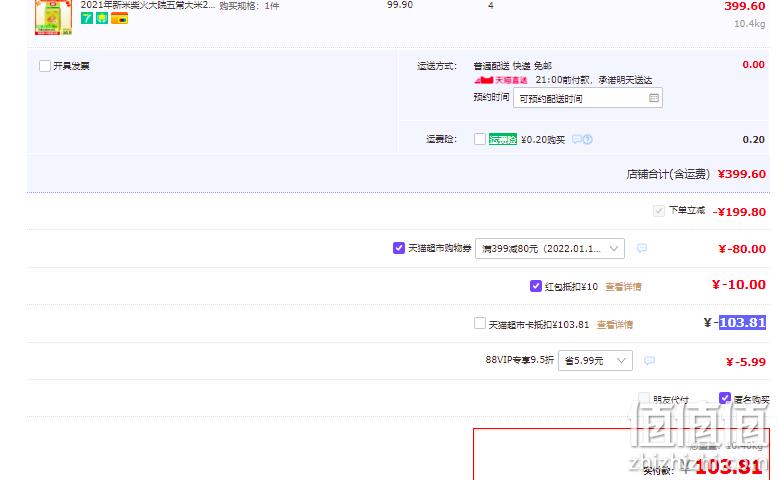Click the green shield badge under product title
This screenshot has height=480, width=778.
point(102,18)
